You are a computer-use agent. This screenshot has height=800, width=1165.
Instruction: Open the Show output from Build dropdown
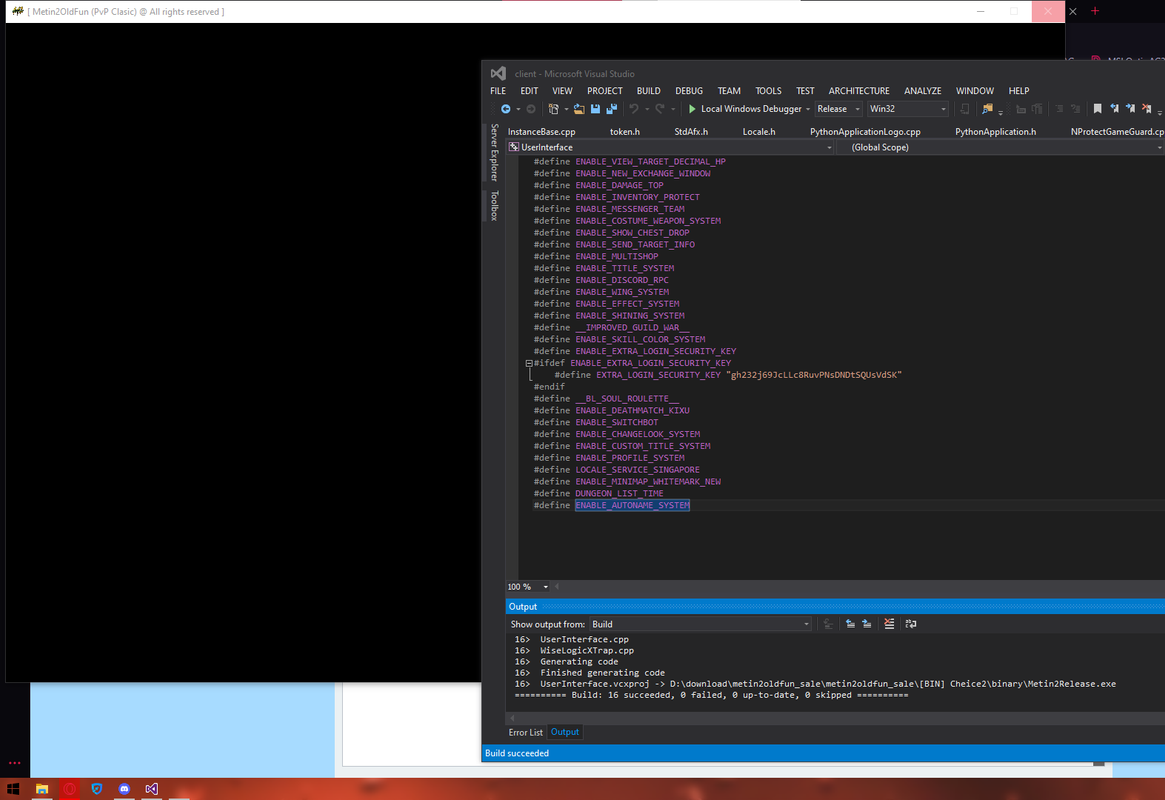tap(700, 624)
